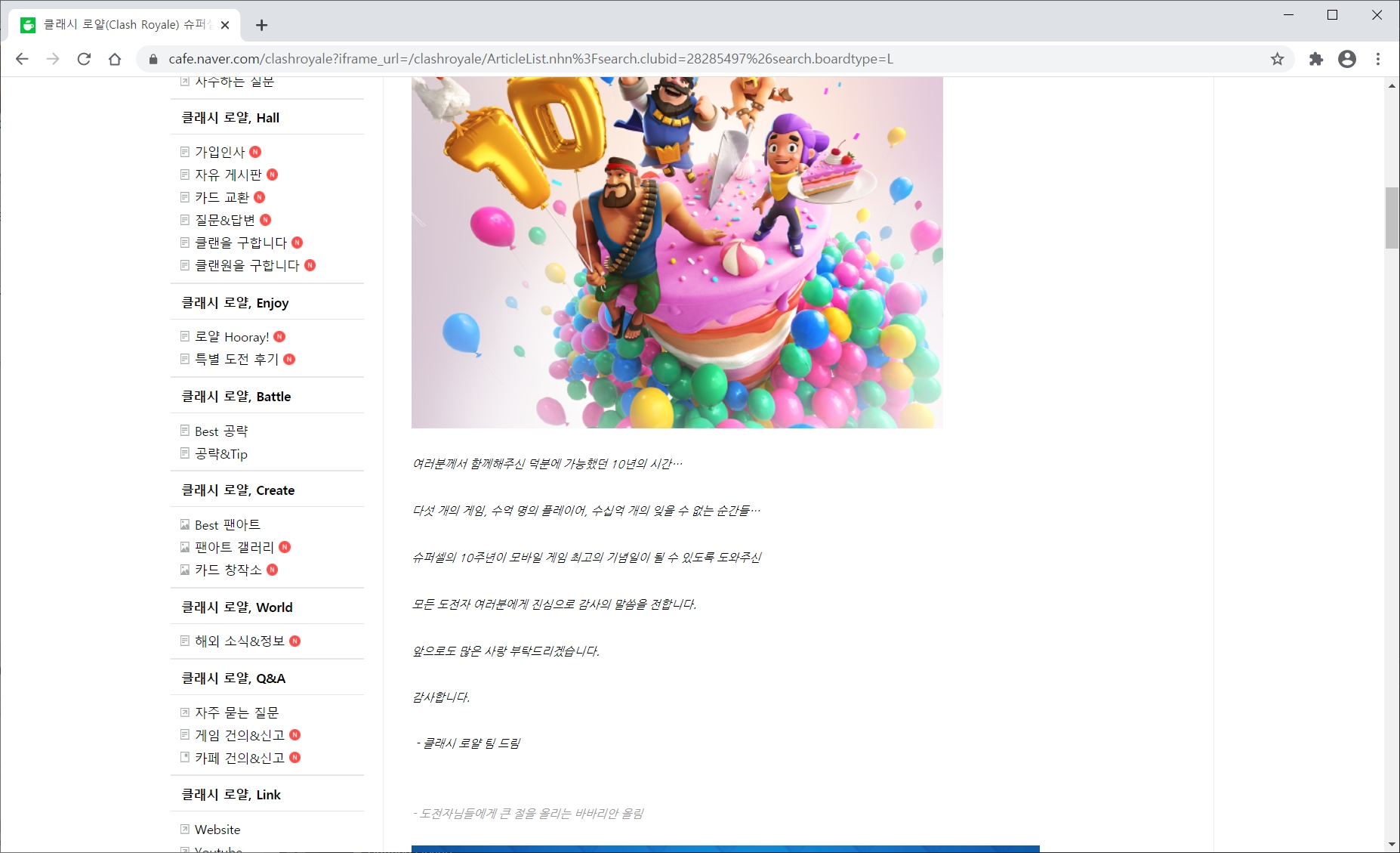This screenshot has width=1400, height=853.
Task: Click the 클래시 로얄, Link heading
Action: [231, 795]
